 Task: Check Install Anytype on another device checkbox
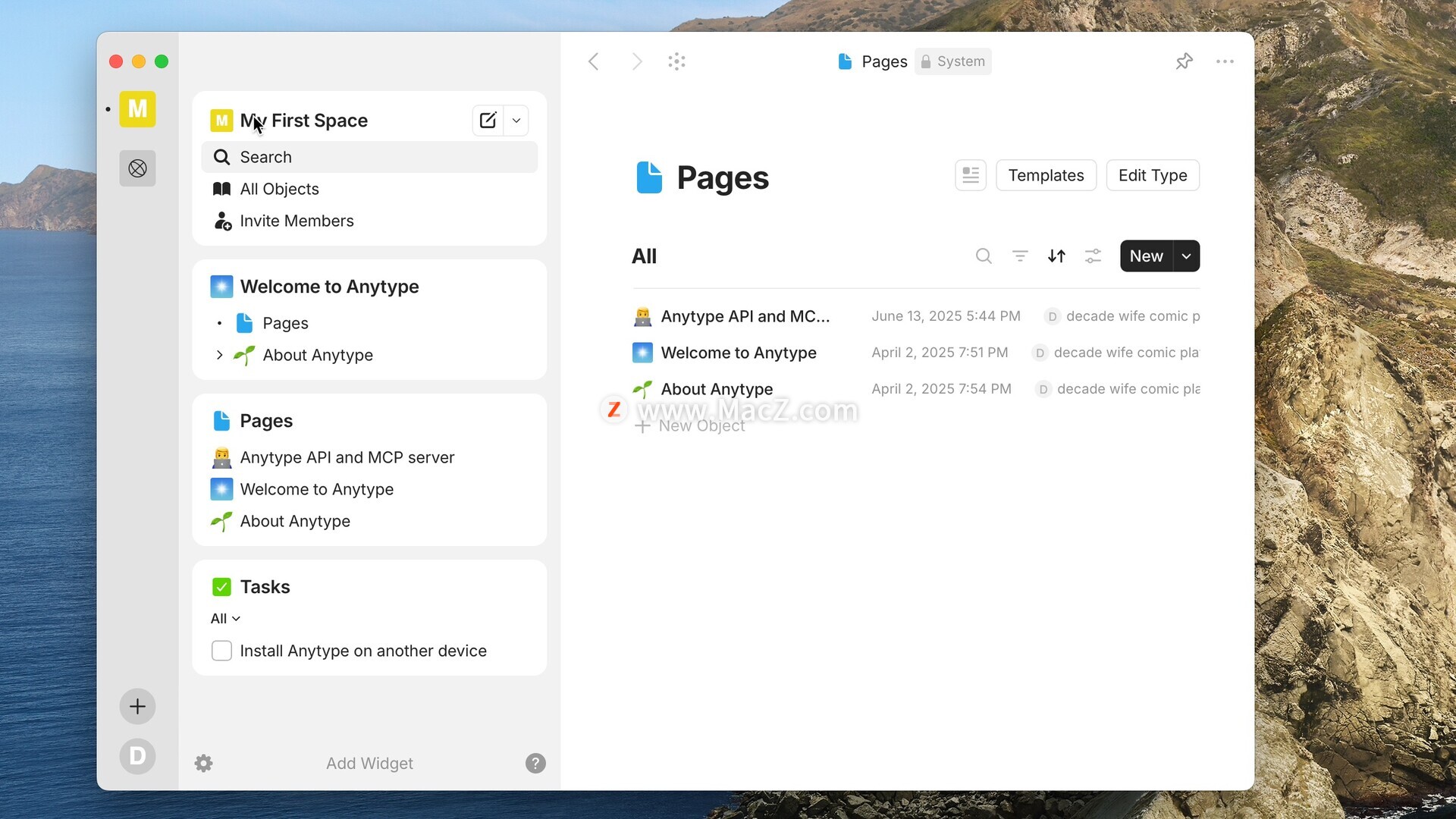pos(221,651)
